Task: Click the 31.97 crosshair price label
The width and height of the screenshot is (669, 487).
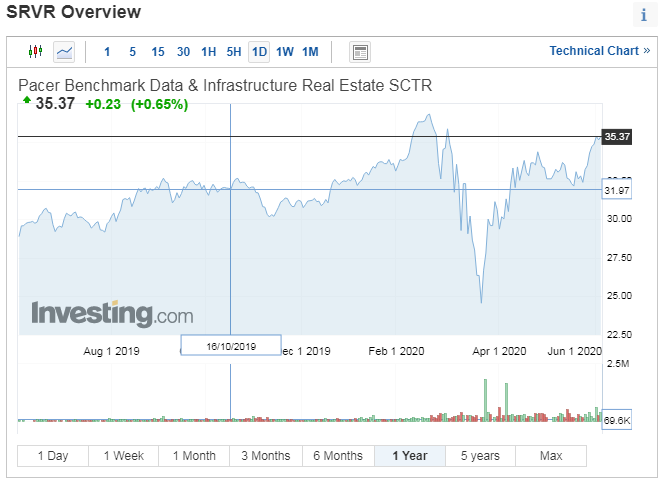Action: pyautogui.click(x=617, y=190)
